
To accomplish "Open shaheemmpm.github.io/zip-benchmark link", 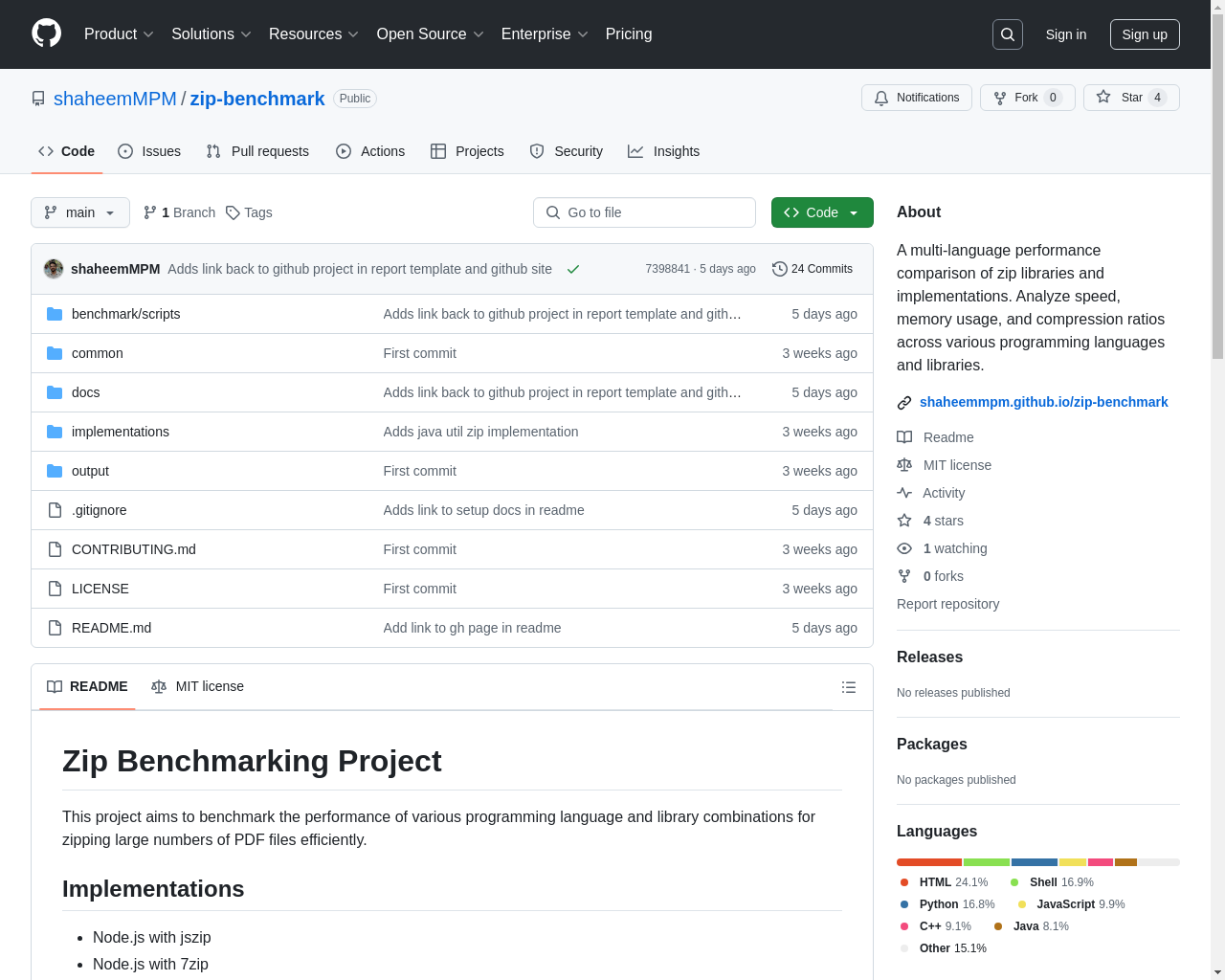I will [x=1044, y=402].
